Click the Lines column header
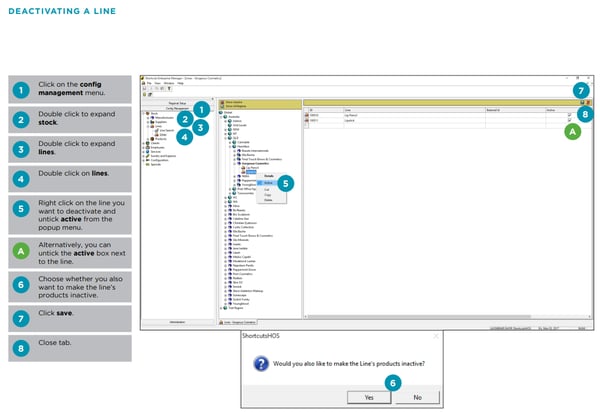This screenshot has width=600, height=412. pos(414,110)
